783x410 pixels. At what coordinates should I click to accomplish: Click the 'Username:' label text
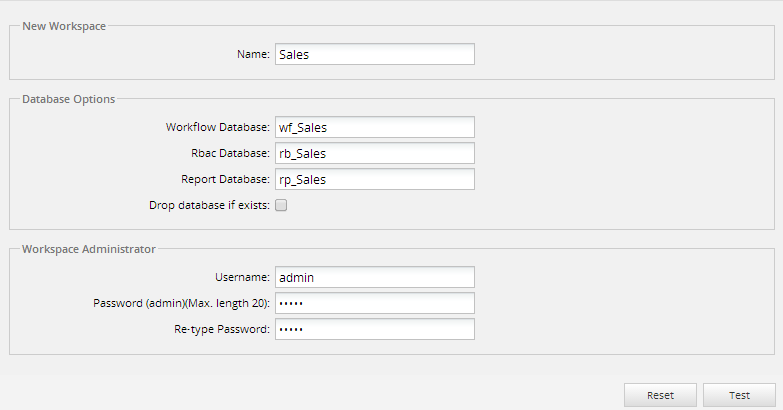[x=242, y=277]
